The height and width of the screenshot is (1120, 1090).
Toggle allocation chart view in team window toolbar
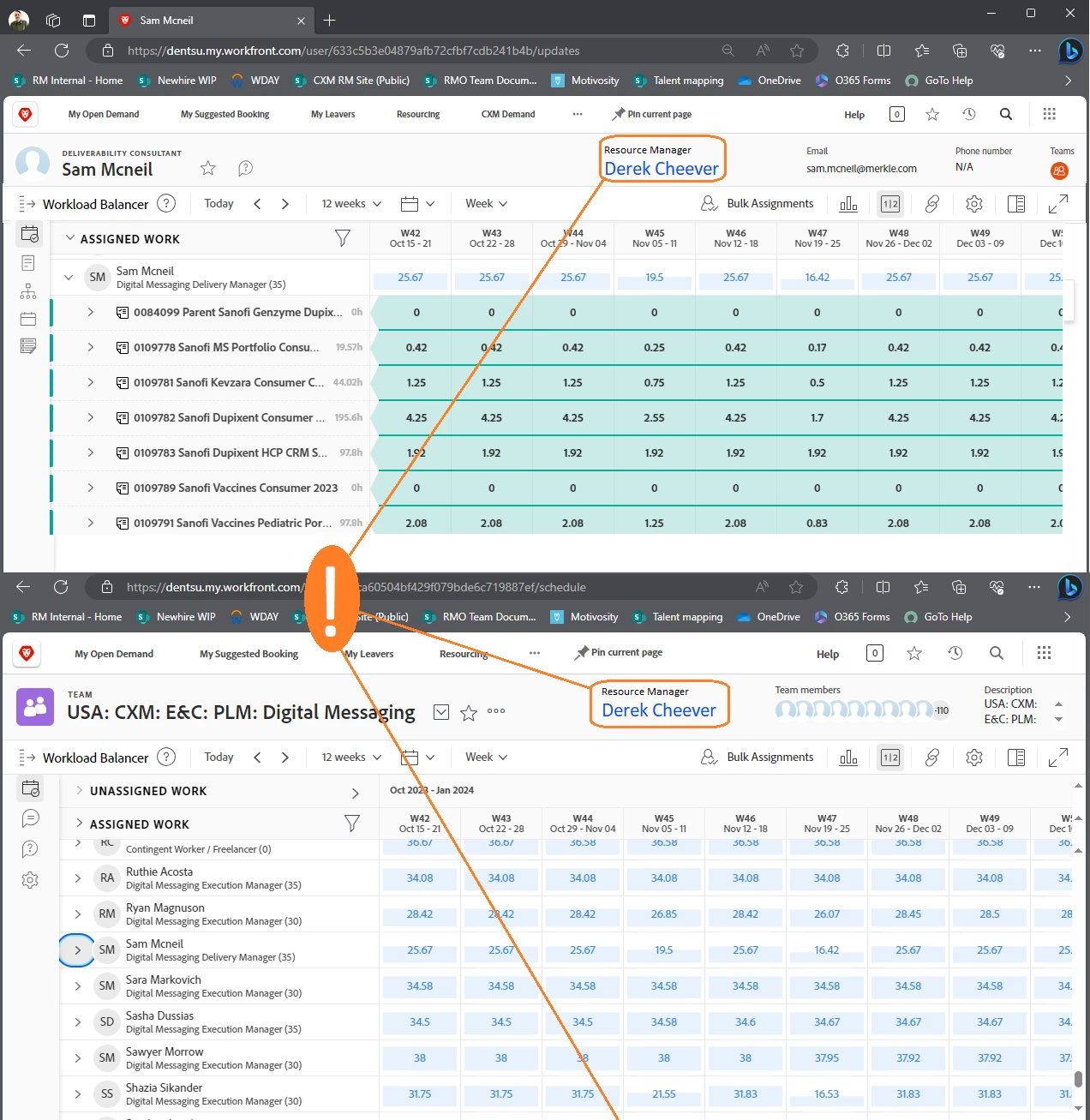[x=848, y=758]
